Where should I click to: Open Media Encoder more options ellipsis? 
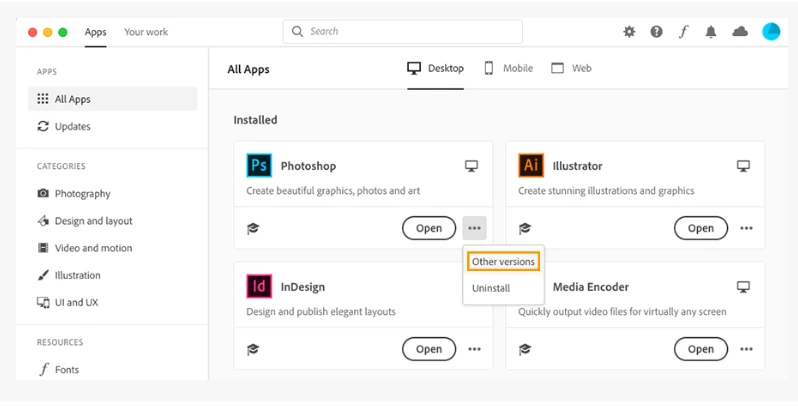pos(747,349)
